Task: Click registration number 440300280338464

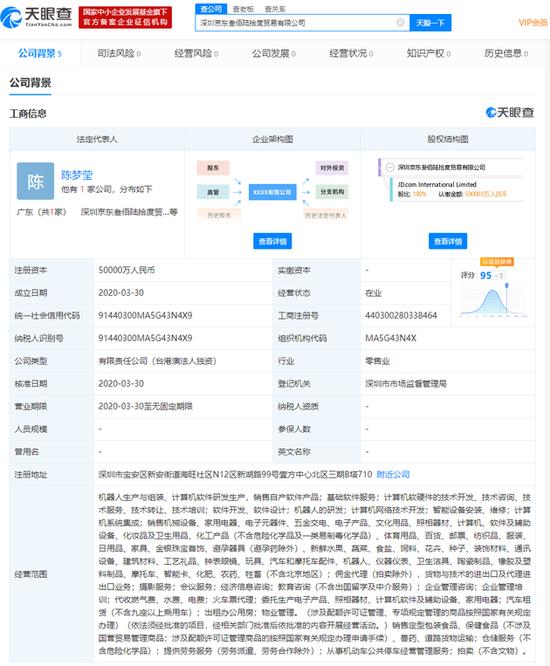Action: click(401, 316)
